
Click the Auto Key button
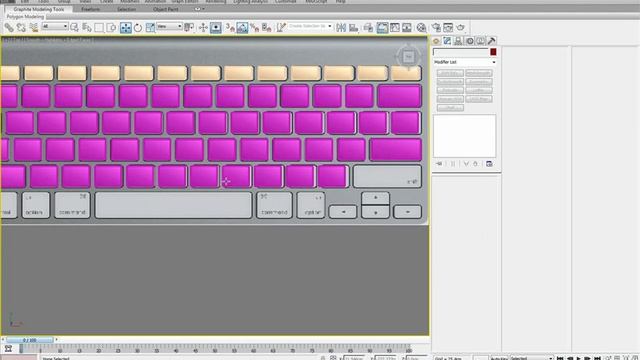499,358
